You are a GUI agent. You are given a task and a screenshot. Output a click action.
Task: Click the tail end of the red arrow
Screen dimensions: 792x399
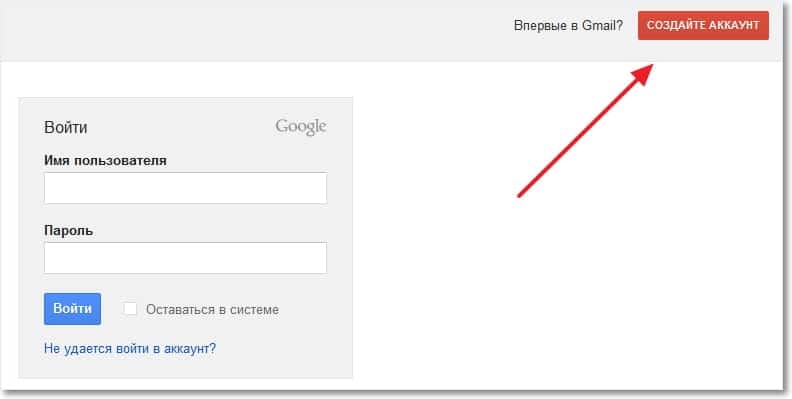point(520,195)
